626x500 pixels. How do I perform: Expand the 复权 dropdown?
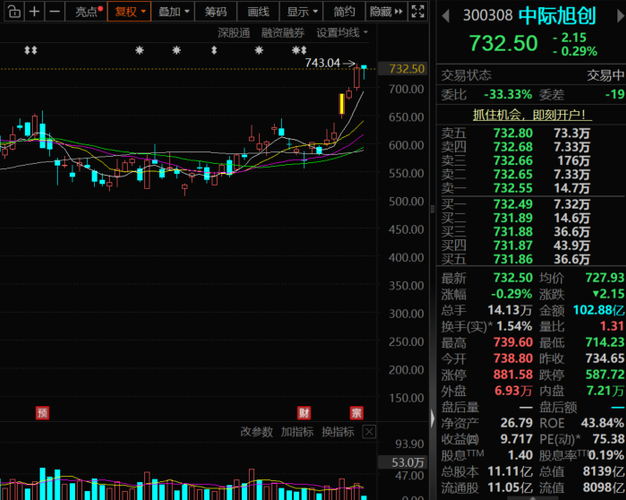pos(129,12)
